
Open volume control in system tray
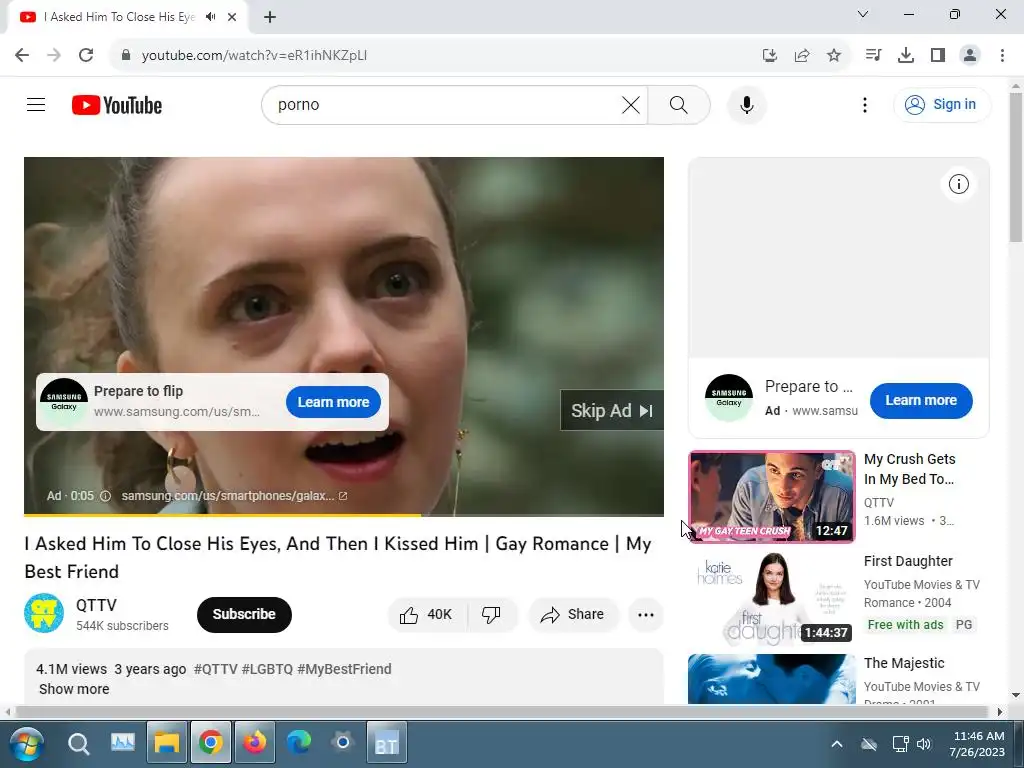pyautogui.click(x=923, y=744)
